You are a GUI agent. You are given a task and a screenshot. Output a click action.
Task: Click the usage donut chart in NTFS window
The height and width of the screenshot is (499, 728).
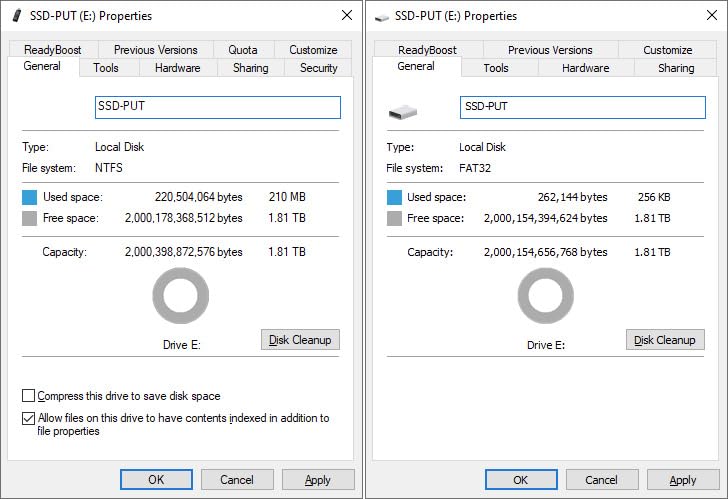(180, 296)
